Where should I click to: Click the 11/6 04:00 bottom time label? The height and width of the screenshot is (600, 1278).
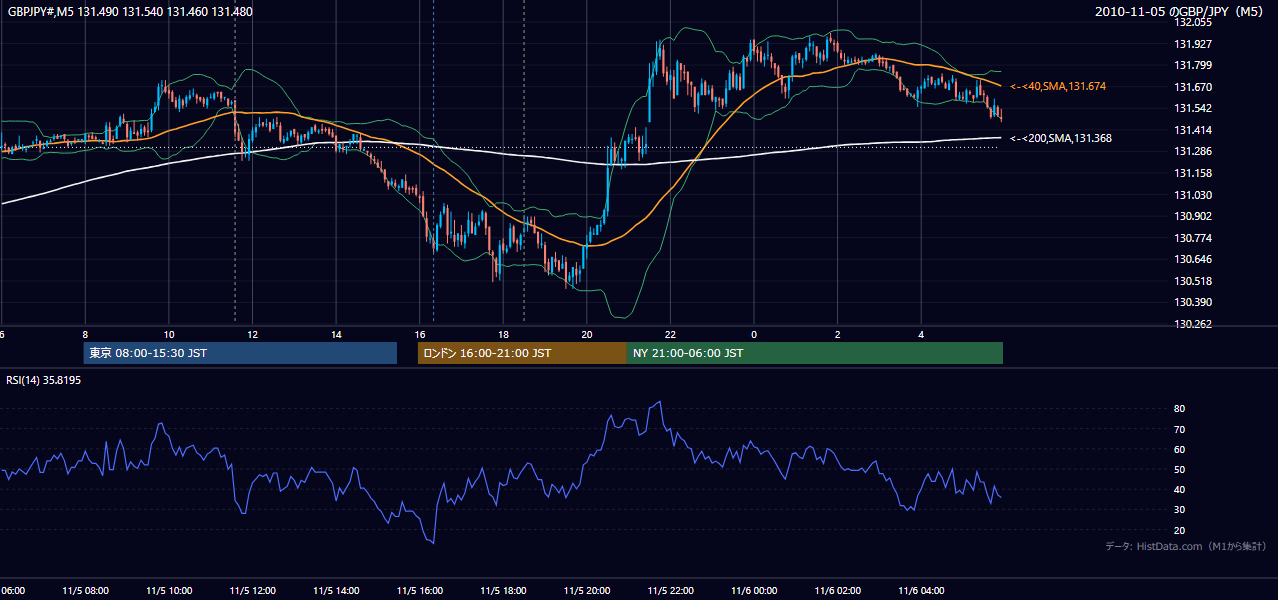tap(921, 591)
